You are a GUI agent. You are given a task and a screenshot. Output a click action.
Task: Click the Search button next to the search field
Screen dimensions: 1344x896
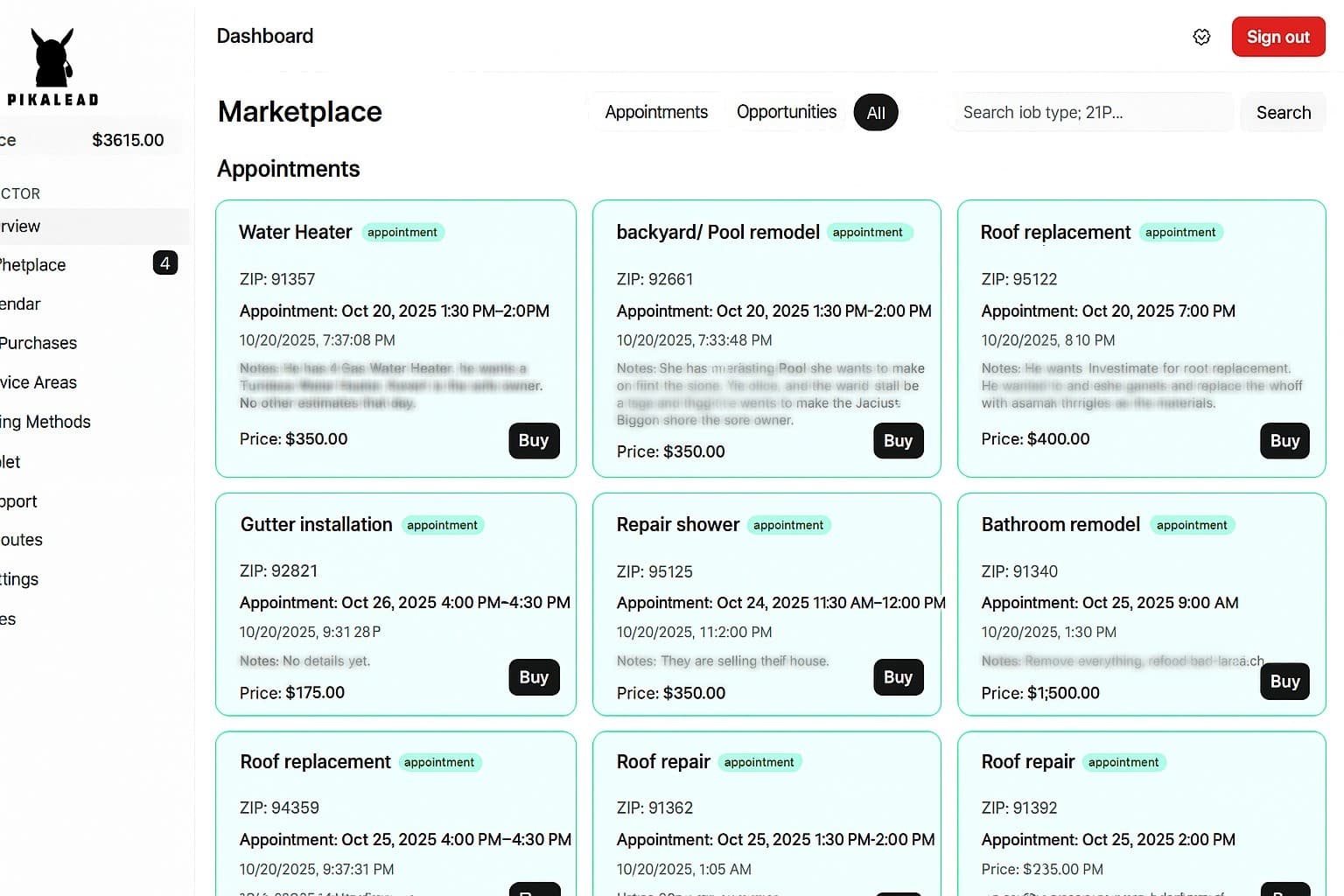pos(1283,112)
